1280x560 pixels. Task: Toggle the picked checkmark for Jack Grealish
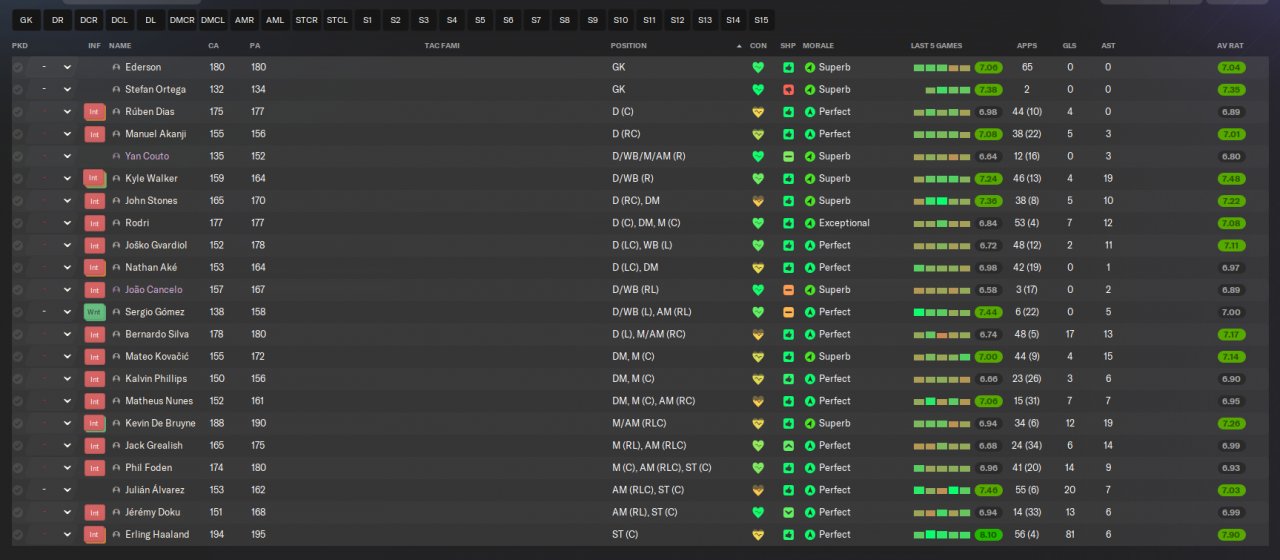tap(17, 446)
